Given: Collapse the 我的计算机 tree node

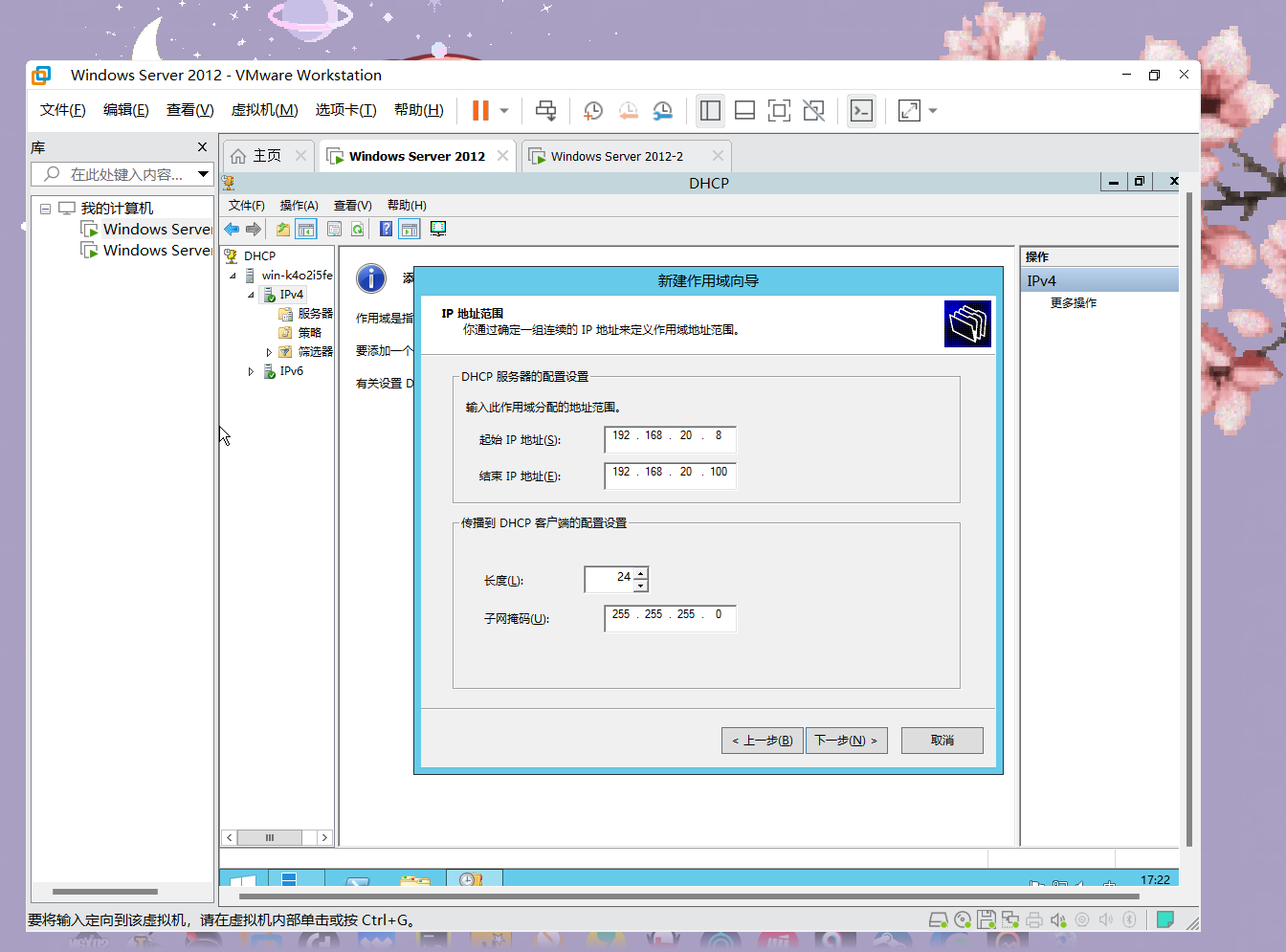Looking at the screenshot, I should tap(45, 209).
